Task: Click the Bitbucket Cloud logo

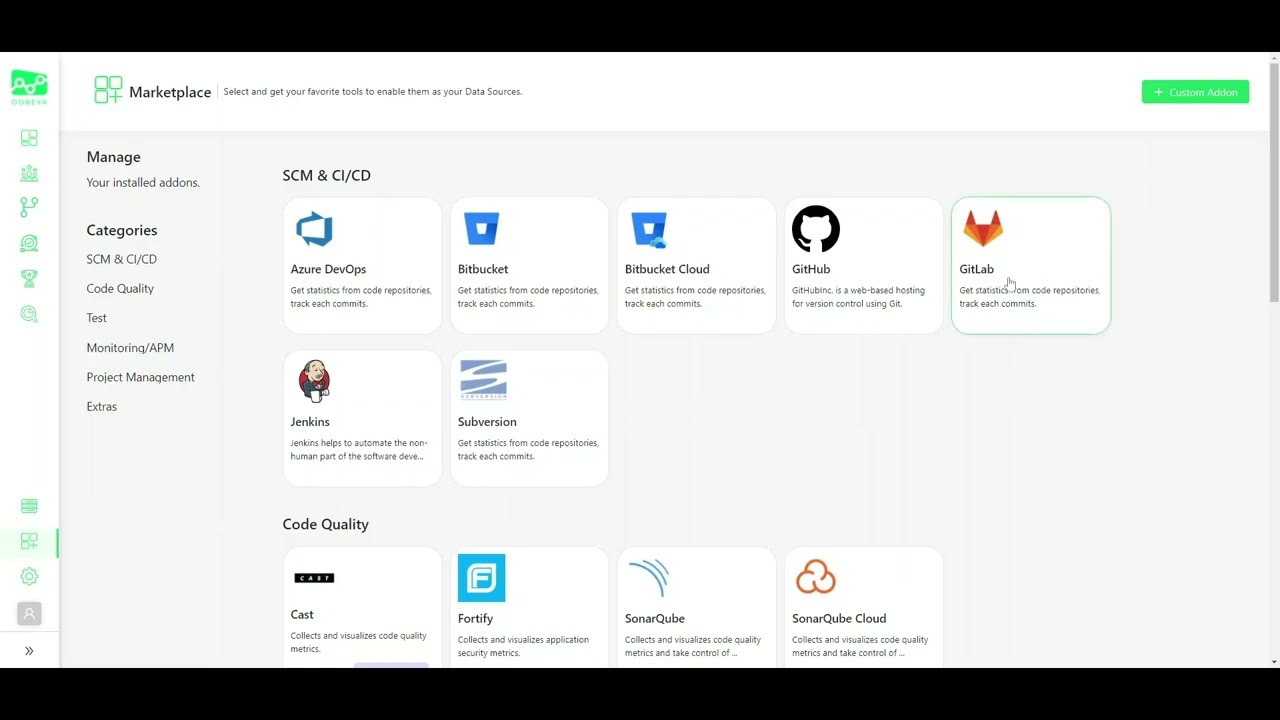Action: click(x=649, y=229)
